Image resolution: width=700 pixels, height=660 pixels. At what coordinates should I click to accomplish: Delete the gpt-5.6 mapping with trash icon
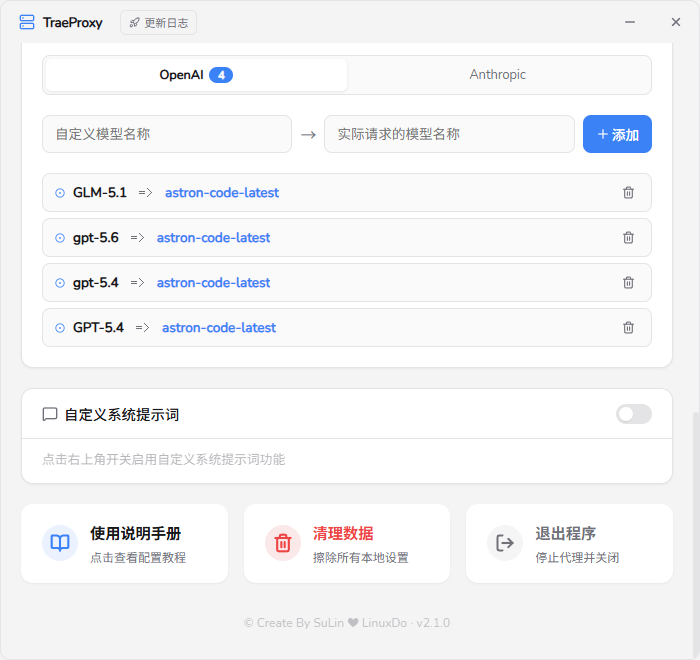[x=628, y=238]
